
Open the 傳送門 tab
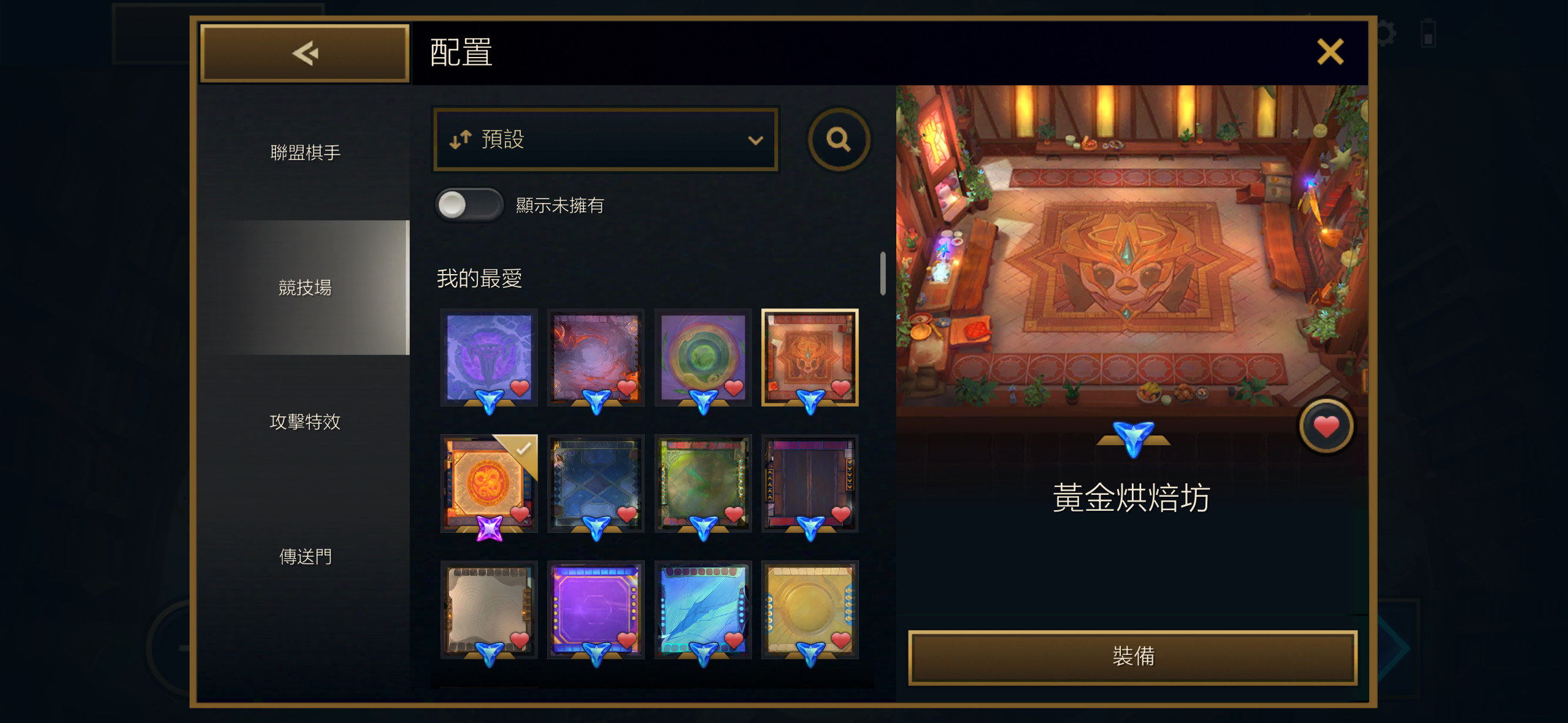pyautogui.click(x=305, y=556)
